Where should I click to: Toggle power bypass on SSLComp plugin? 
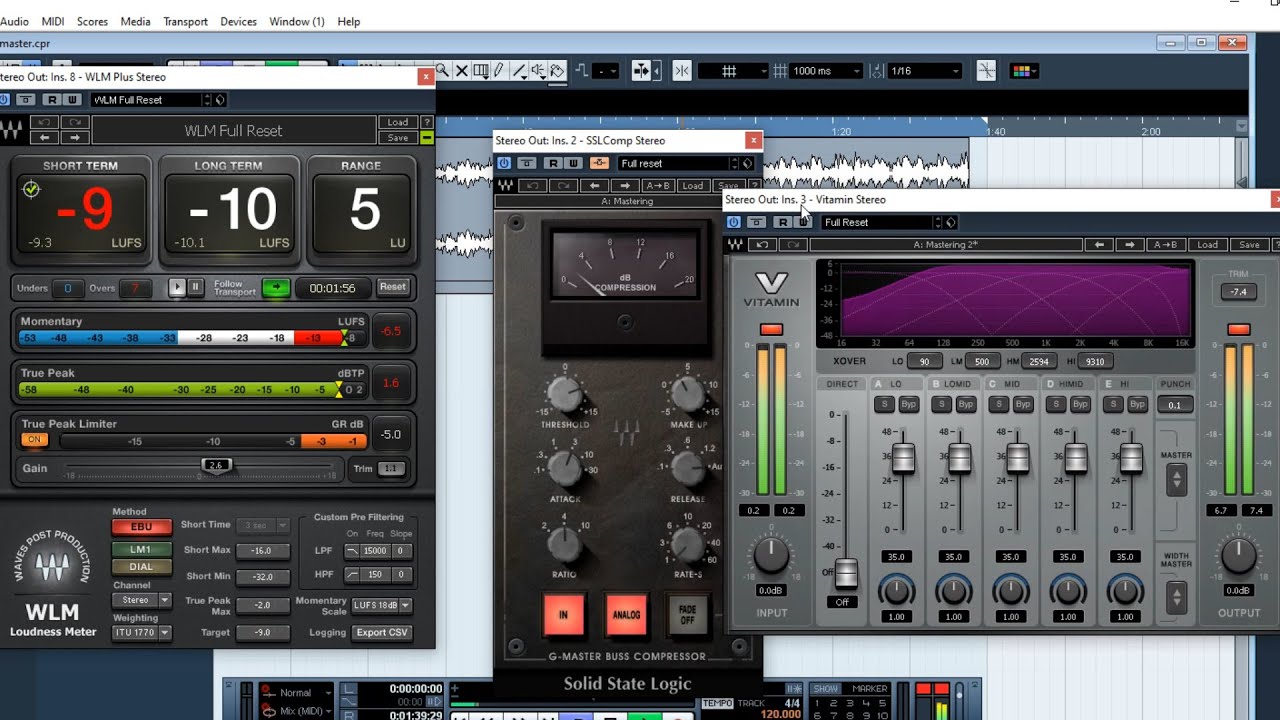click(504, 163)
